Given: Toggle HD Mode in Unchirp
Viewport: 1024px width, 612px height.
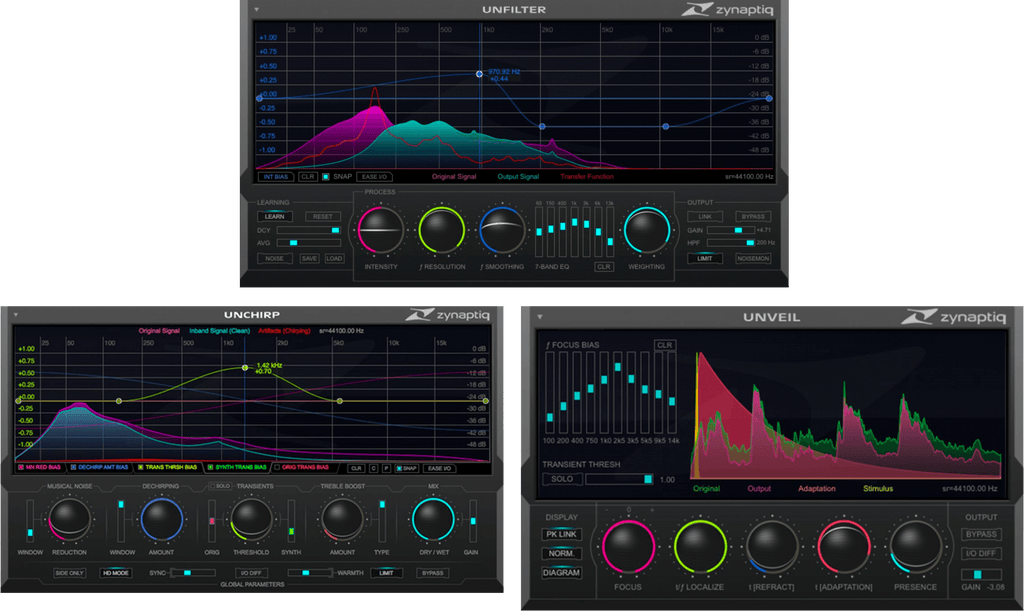Looking at the screenshot, I should [x=115, y=573].
